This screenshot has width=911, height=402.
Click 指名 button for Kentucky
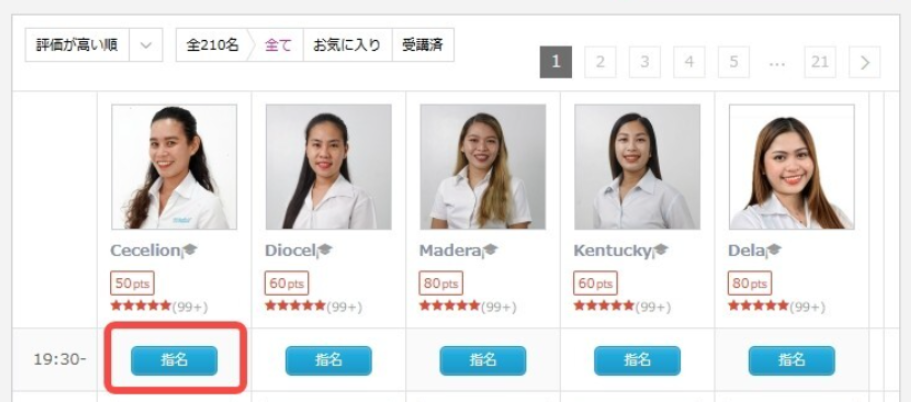pyautogui.click(x=637, y=361)
